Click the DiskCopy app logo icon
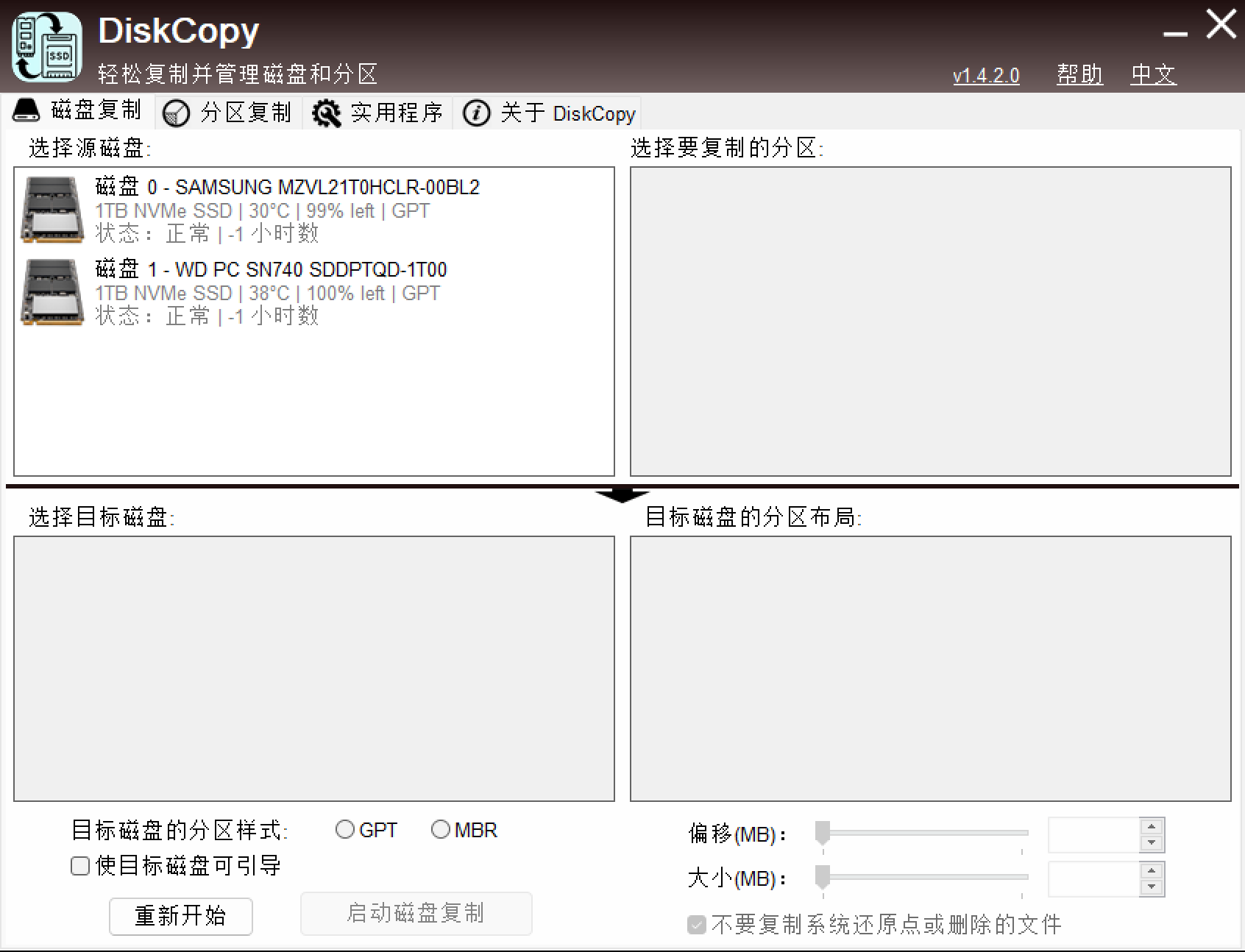The height and width of the screenshot is (952, 1245). point(47,46)
